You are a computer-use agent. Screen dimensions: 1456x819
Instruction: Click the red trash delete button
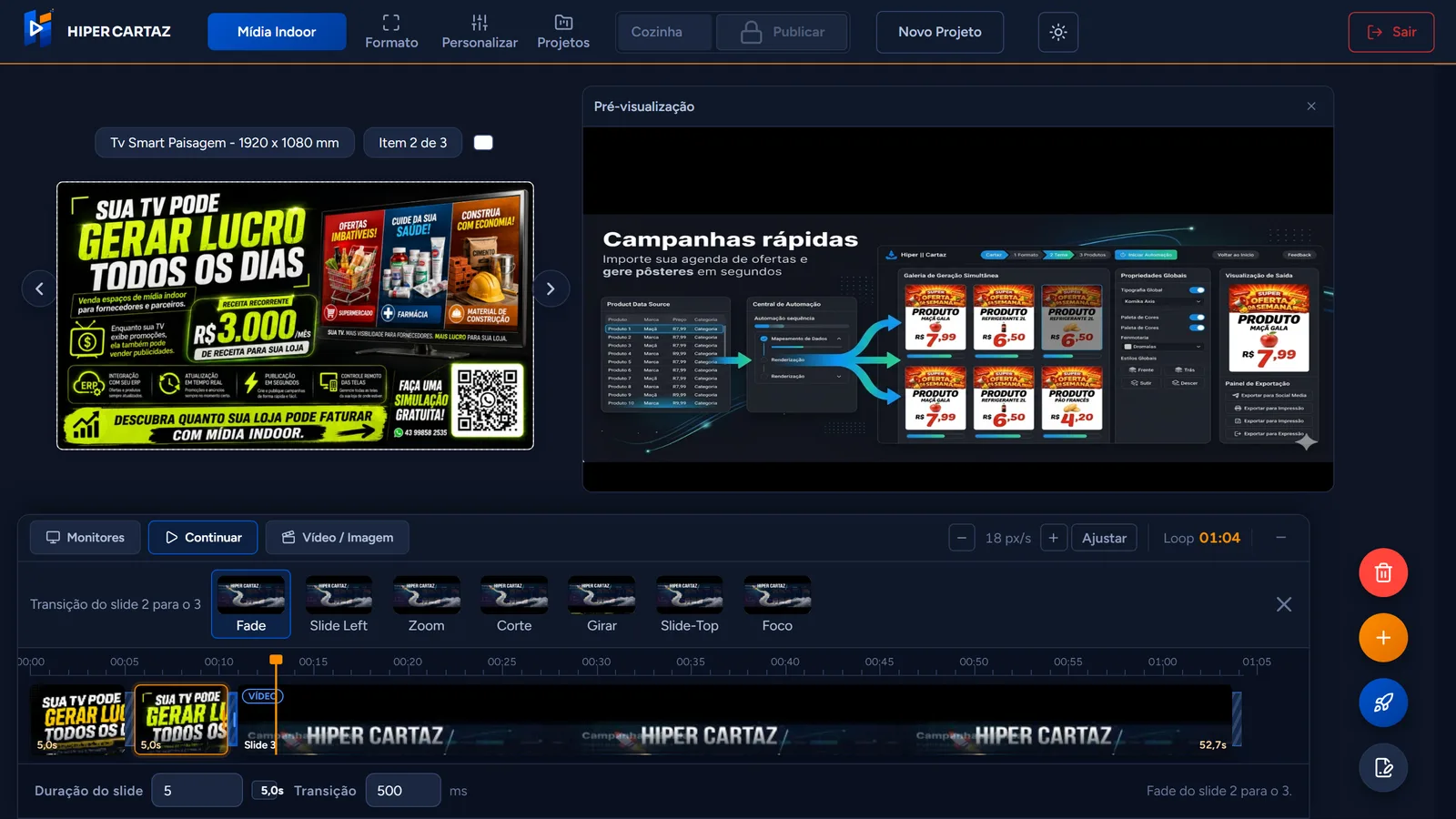1383,572
